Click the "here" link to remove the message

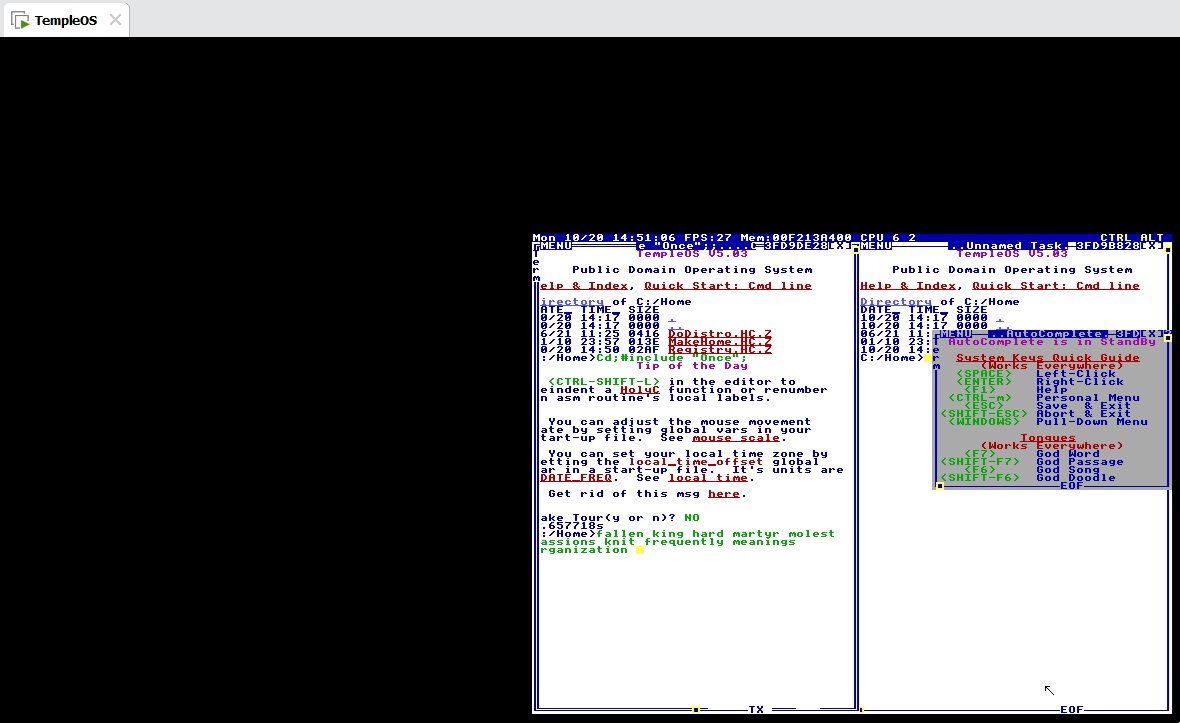[723, 494]
